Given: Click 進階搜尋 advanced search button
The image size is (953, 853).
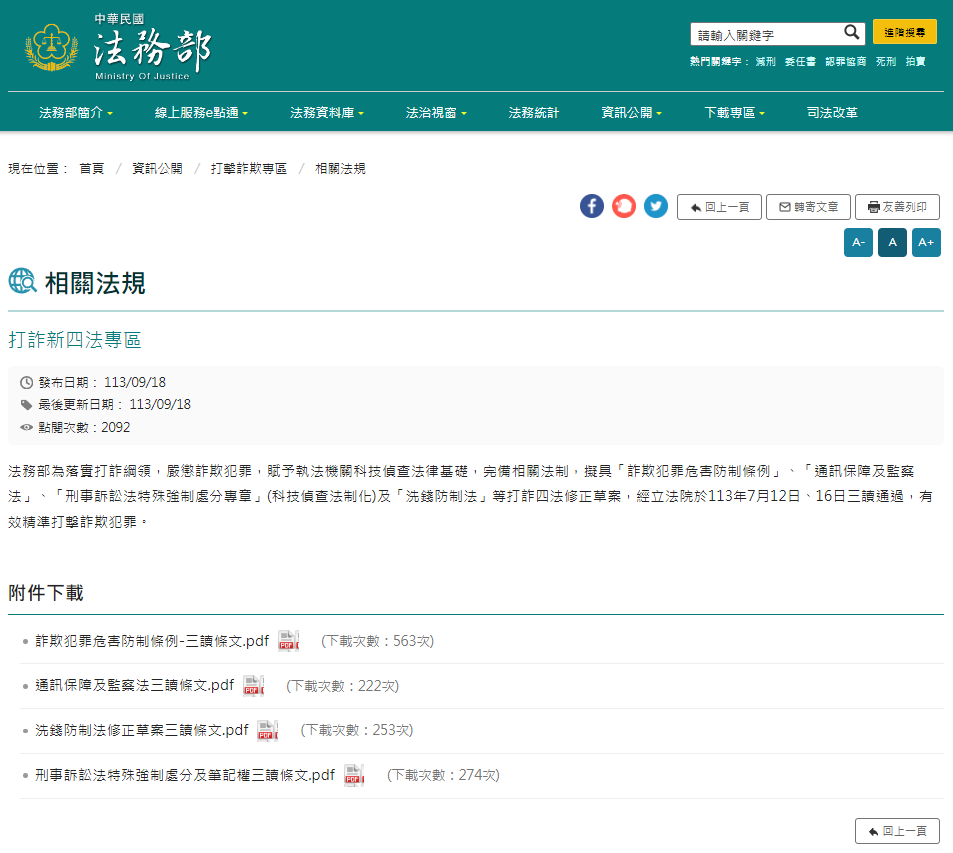Looking at the screenshot, I should pos(904,33).
